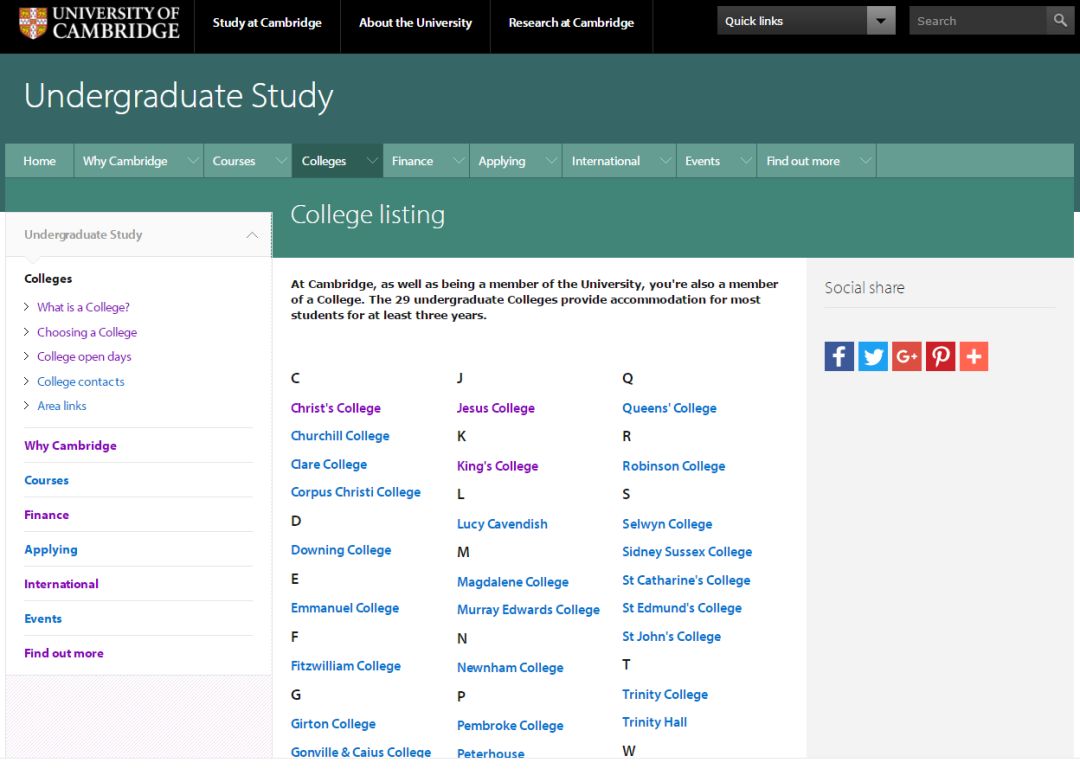Select the Find out more tab
The height and width of the screenshot is (769, 1080).
pos(803,161)
